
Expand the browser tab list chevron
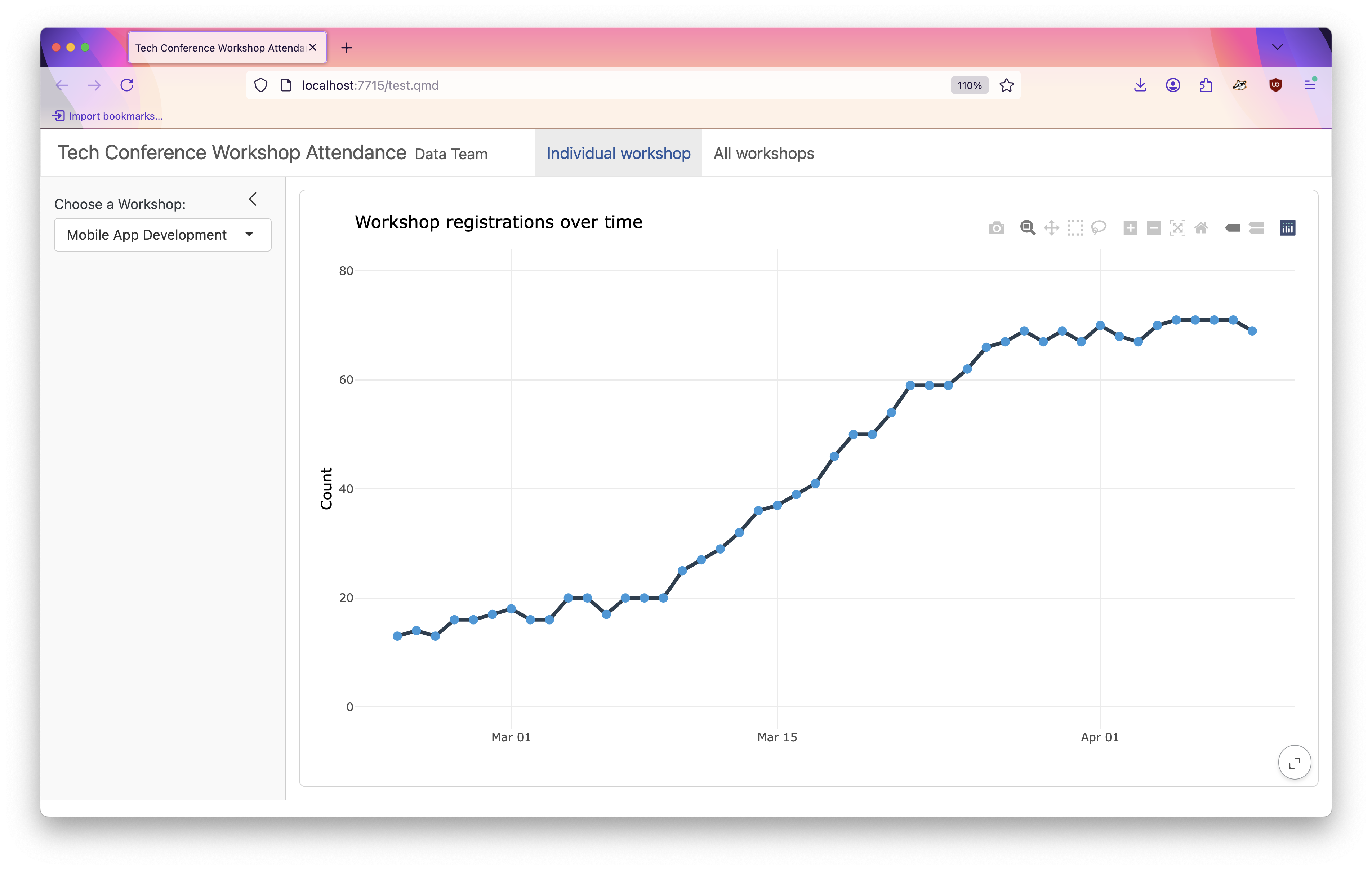click(1277, 47)
